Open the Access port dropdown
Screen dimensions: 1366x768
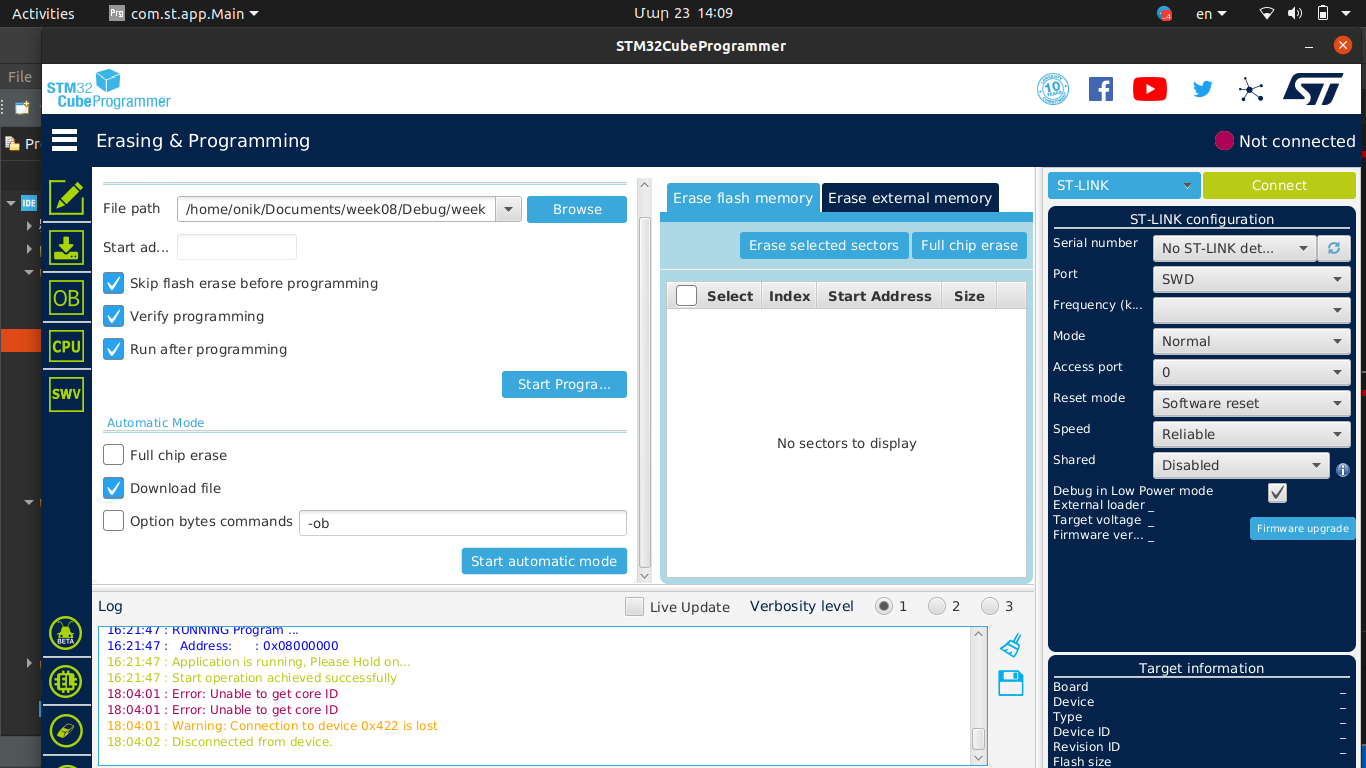(x=1252, y=372)
